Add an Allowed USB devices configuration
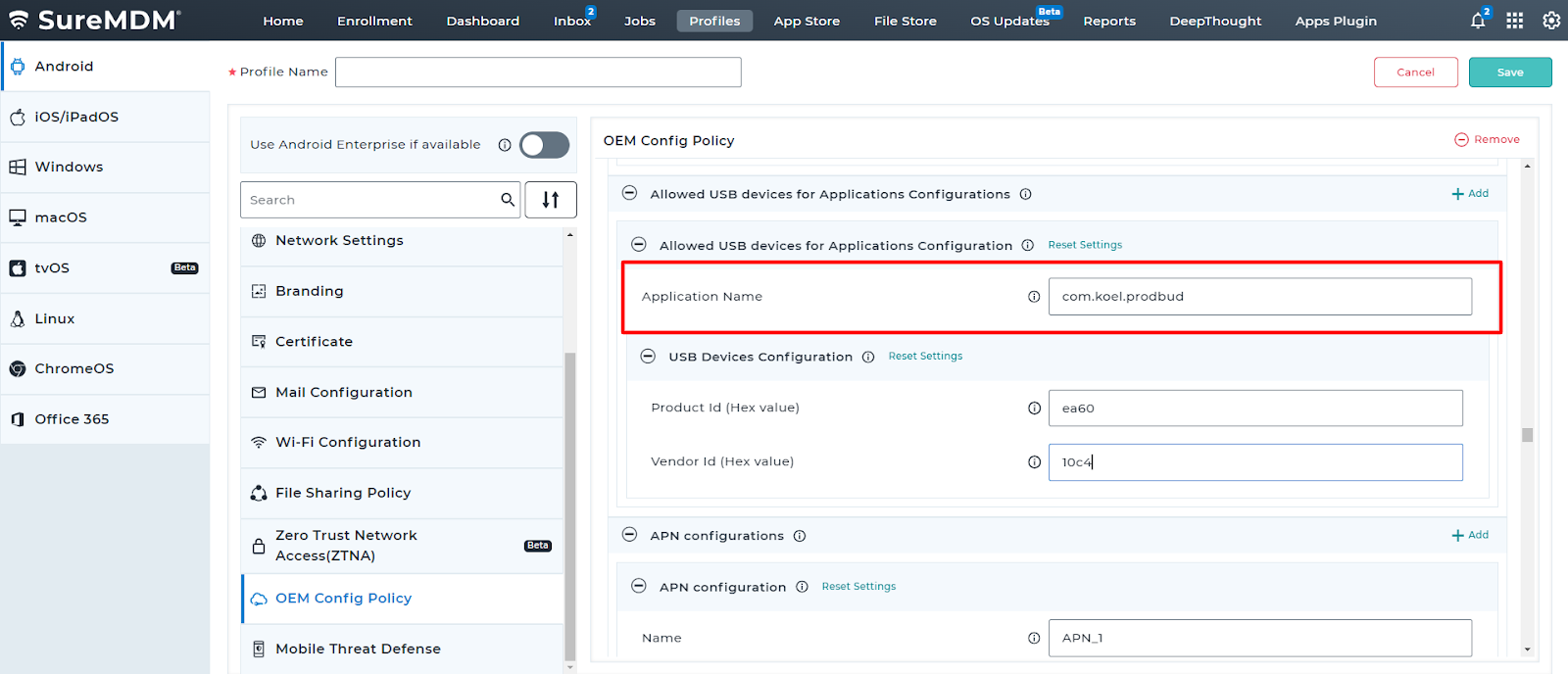This screenshot has width=1568, height=674. [1470, 194]
